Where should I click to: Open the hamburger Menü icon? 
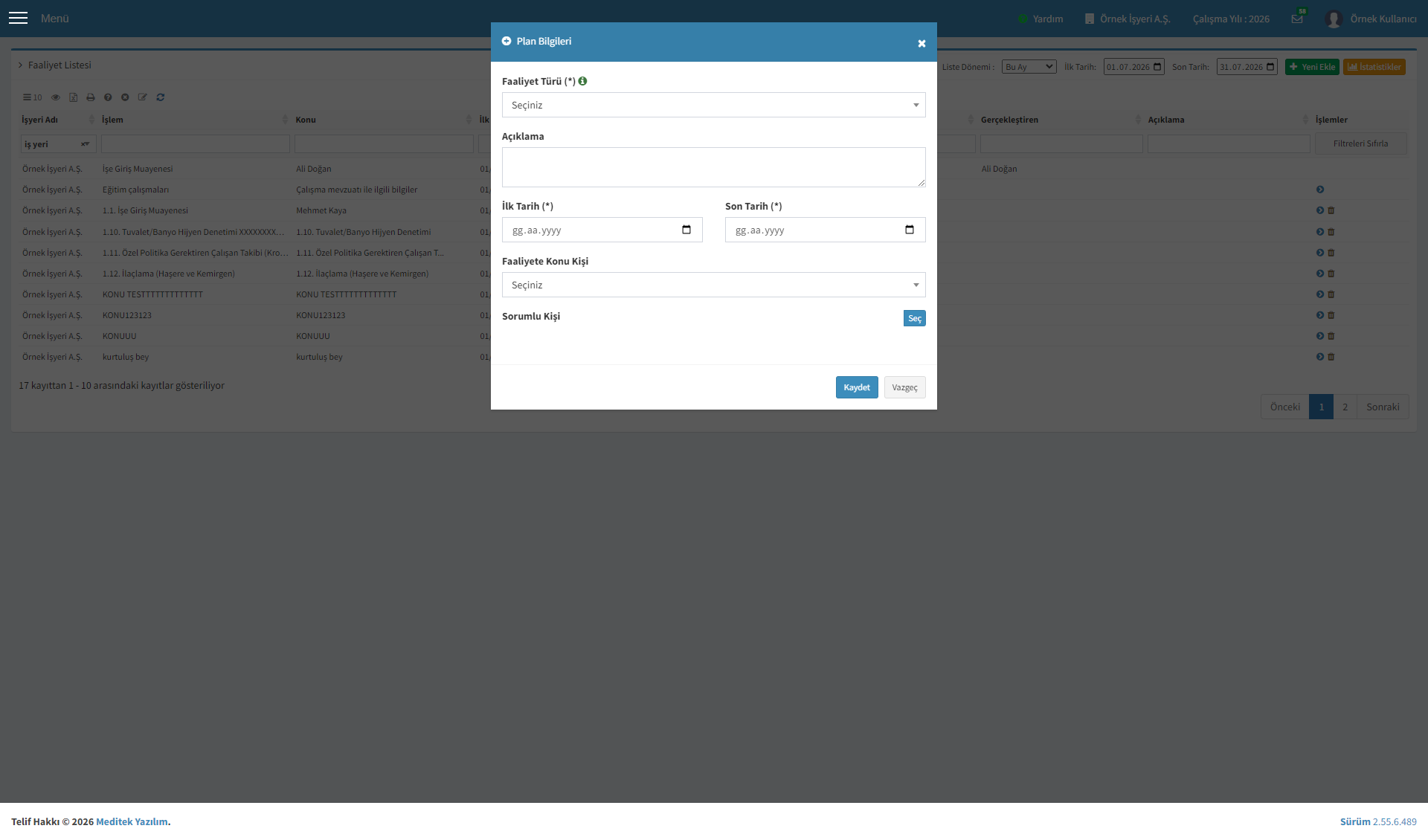coord(18,18)
